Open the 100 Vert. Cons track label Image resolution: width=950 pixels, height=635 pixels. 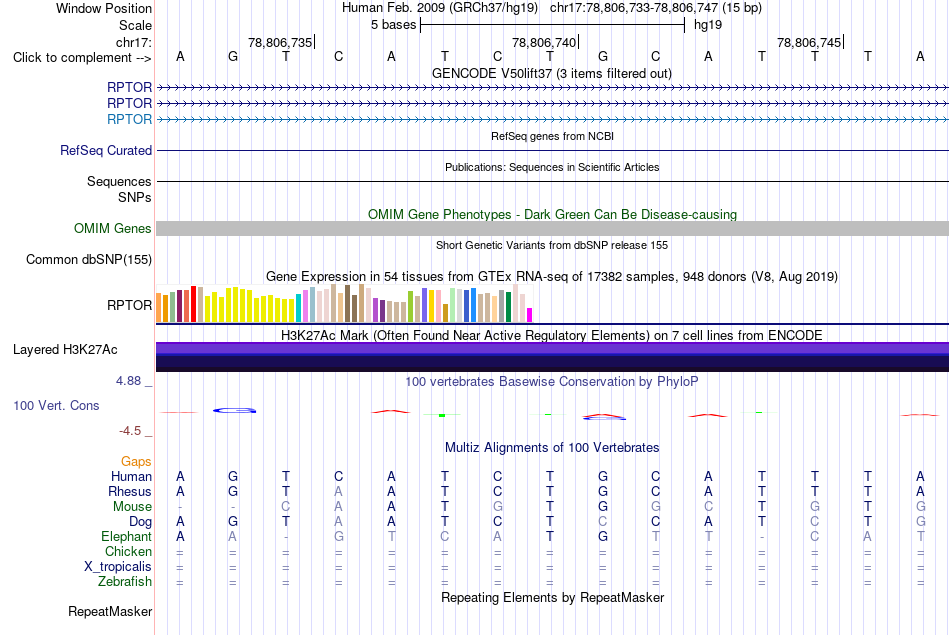[x=56, y=405]
